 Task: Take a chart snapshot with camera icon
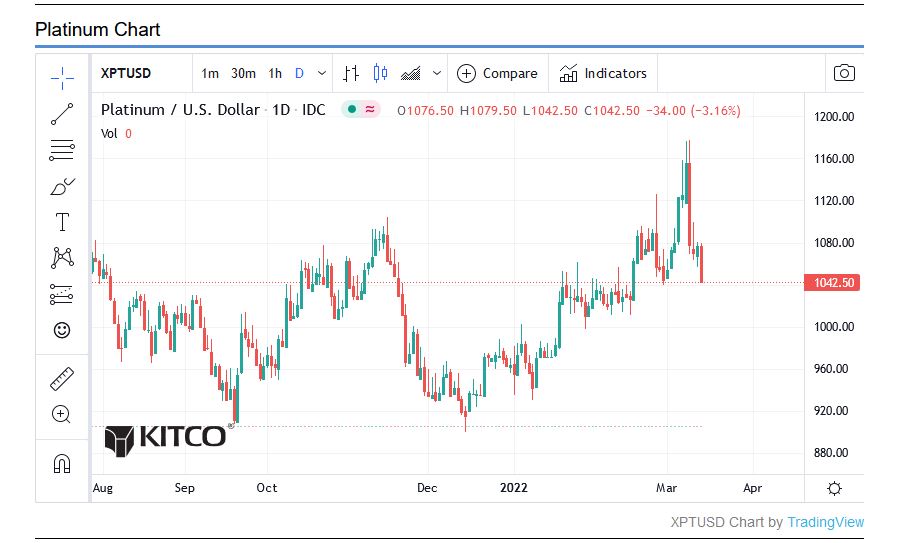[844, 73]
